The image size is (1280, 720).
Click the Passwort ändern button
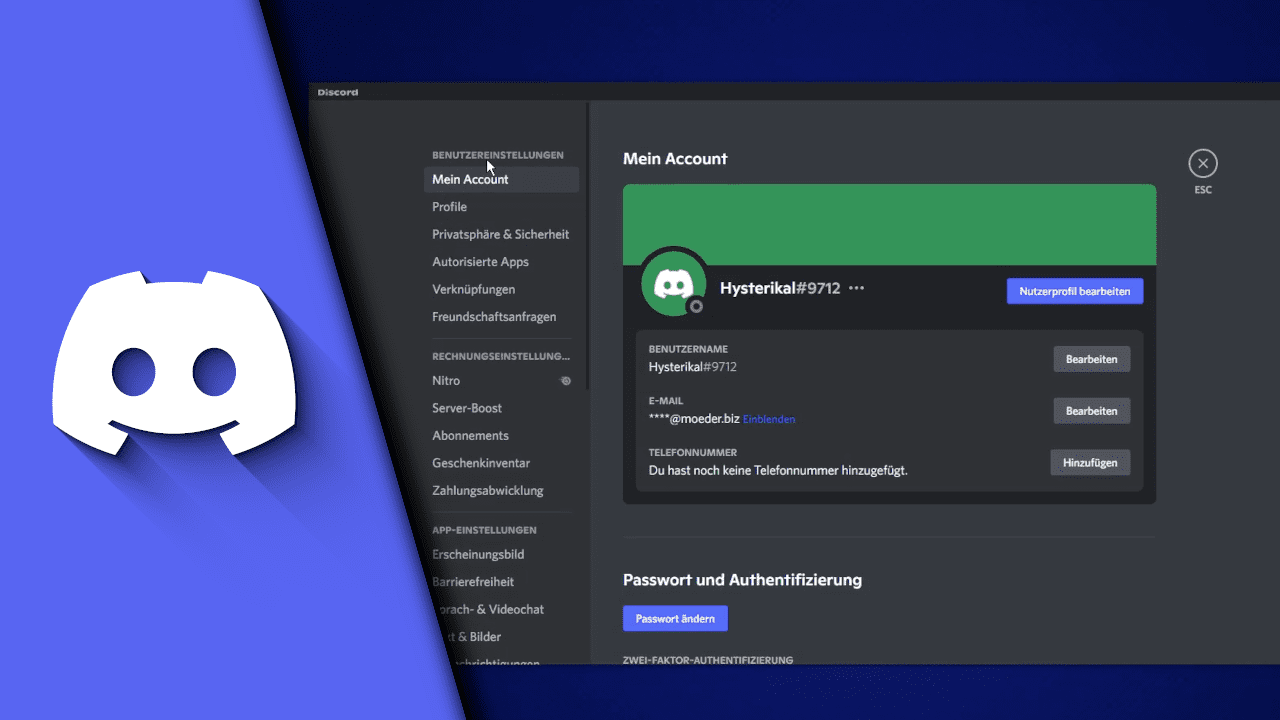point(675,619)
